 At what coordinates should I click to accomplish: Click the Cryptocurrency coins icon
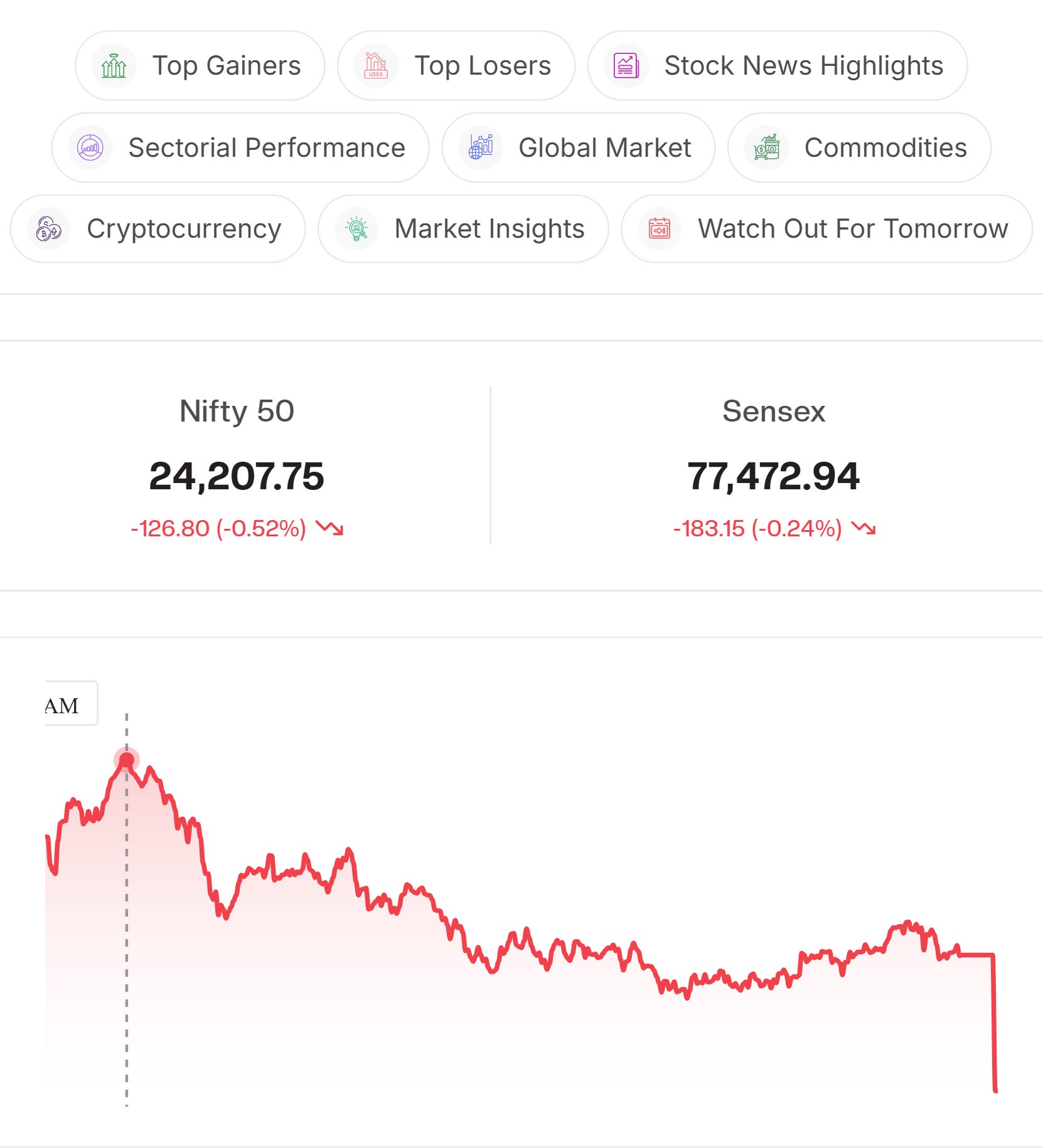coord(48,229)
